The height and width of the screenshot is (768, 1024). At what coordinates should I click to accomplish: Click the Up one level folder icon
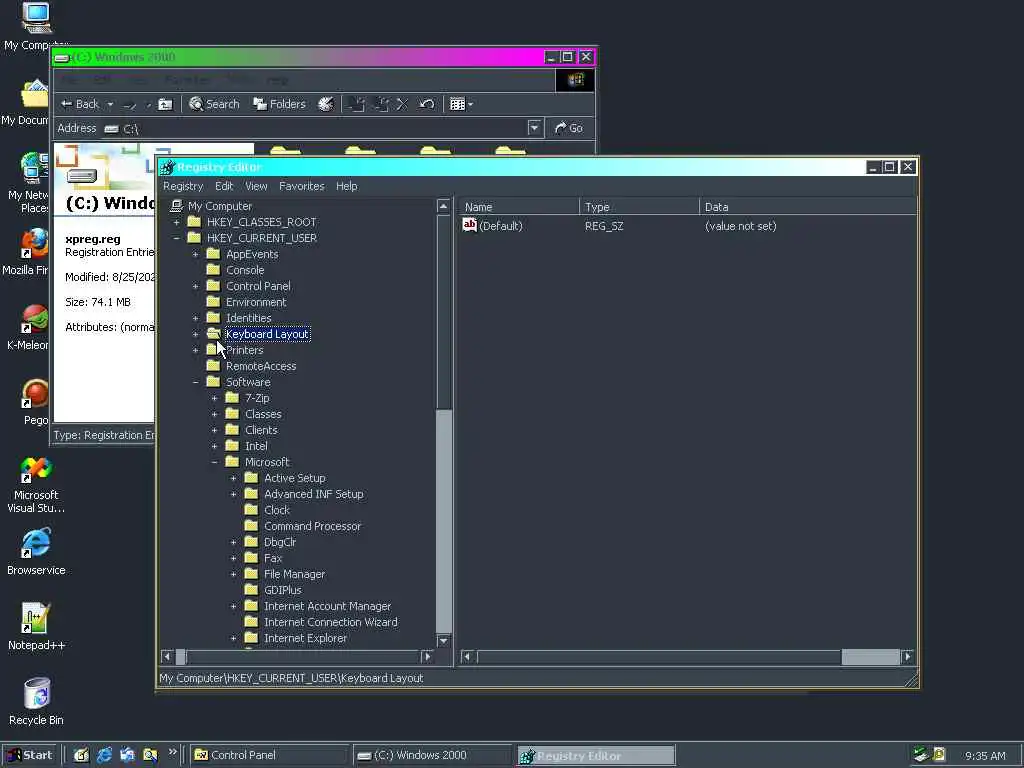pos(165,104)
